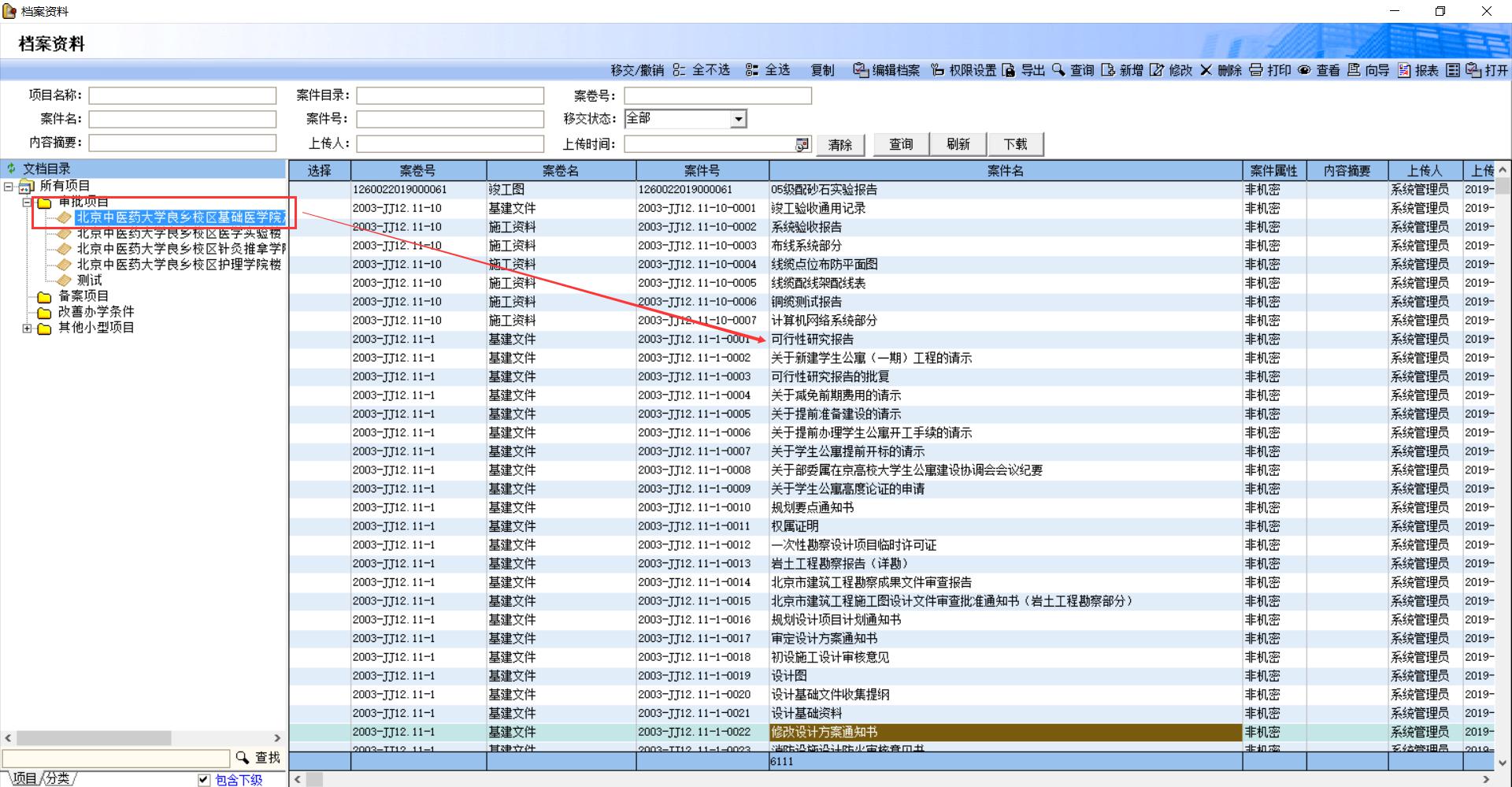Screen dimensions: 1512x787
Task: Open 权限设置 permissions settings
Action: click(x=937, y=70)
